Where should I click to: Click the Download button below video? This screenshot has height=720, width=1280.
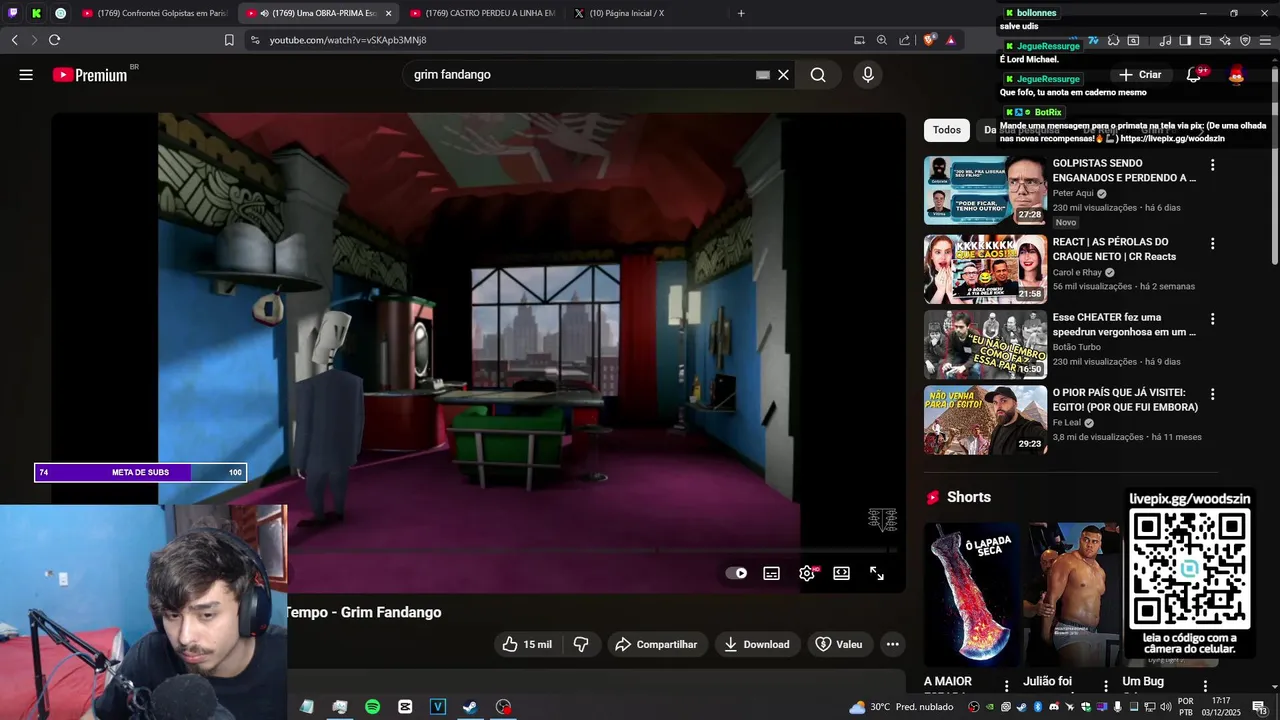click(x=757, y=644)
